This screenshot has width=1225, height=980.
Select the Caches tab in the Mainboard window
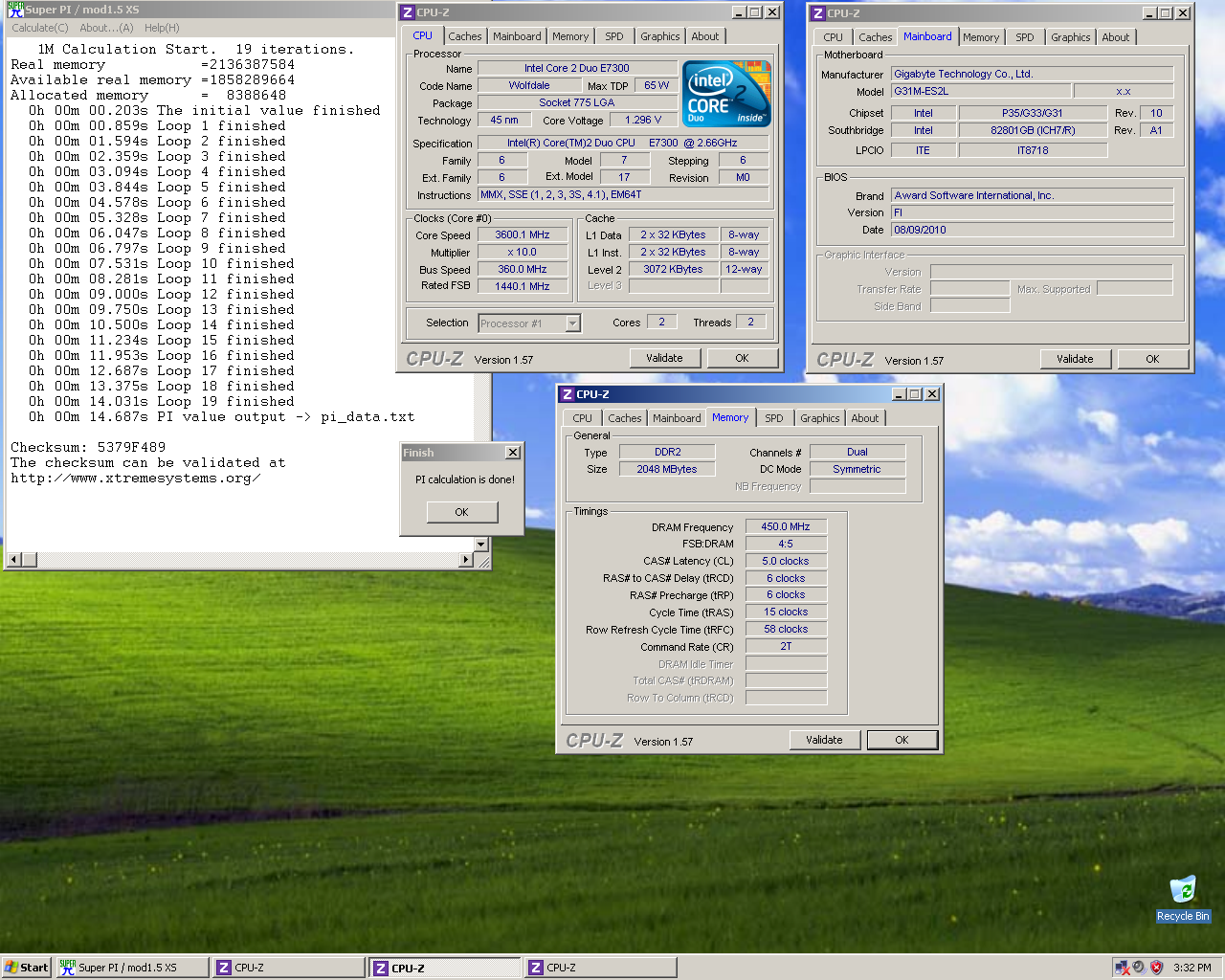point(876,37)
